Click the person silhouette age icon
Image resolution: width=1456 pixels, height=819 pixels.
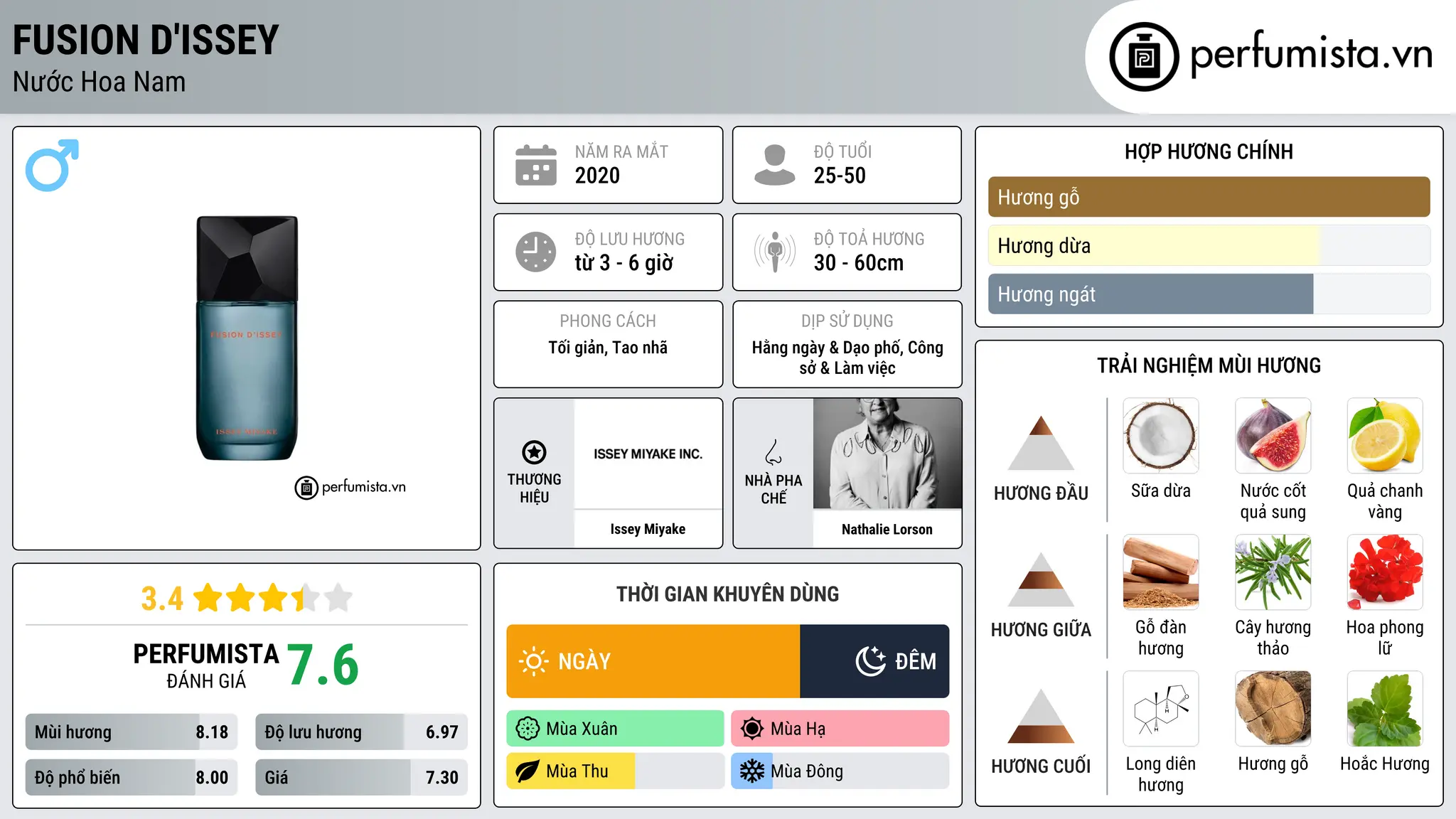click(774, 165)
